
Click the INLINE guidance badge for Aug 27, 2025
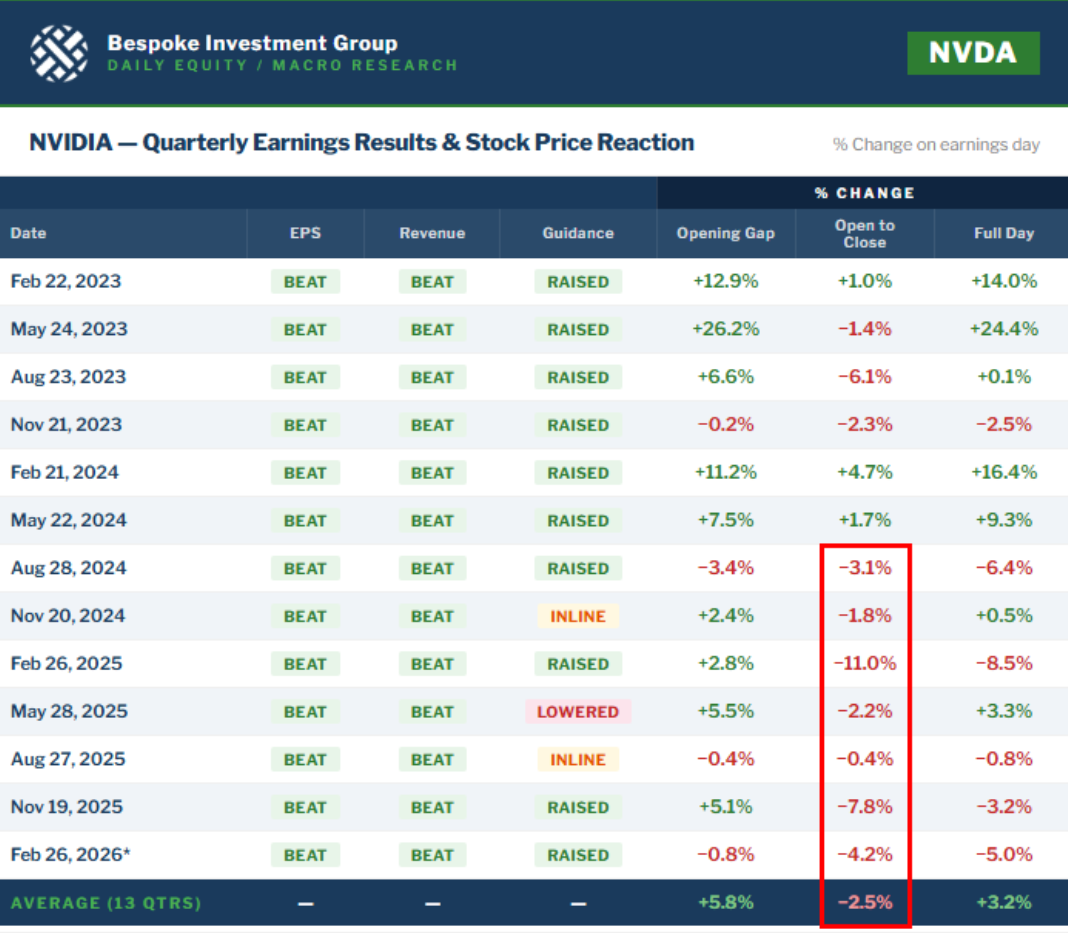coord(578,760)
